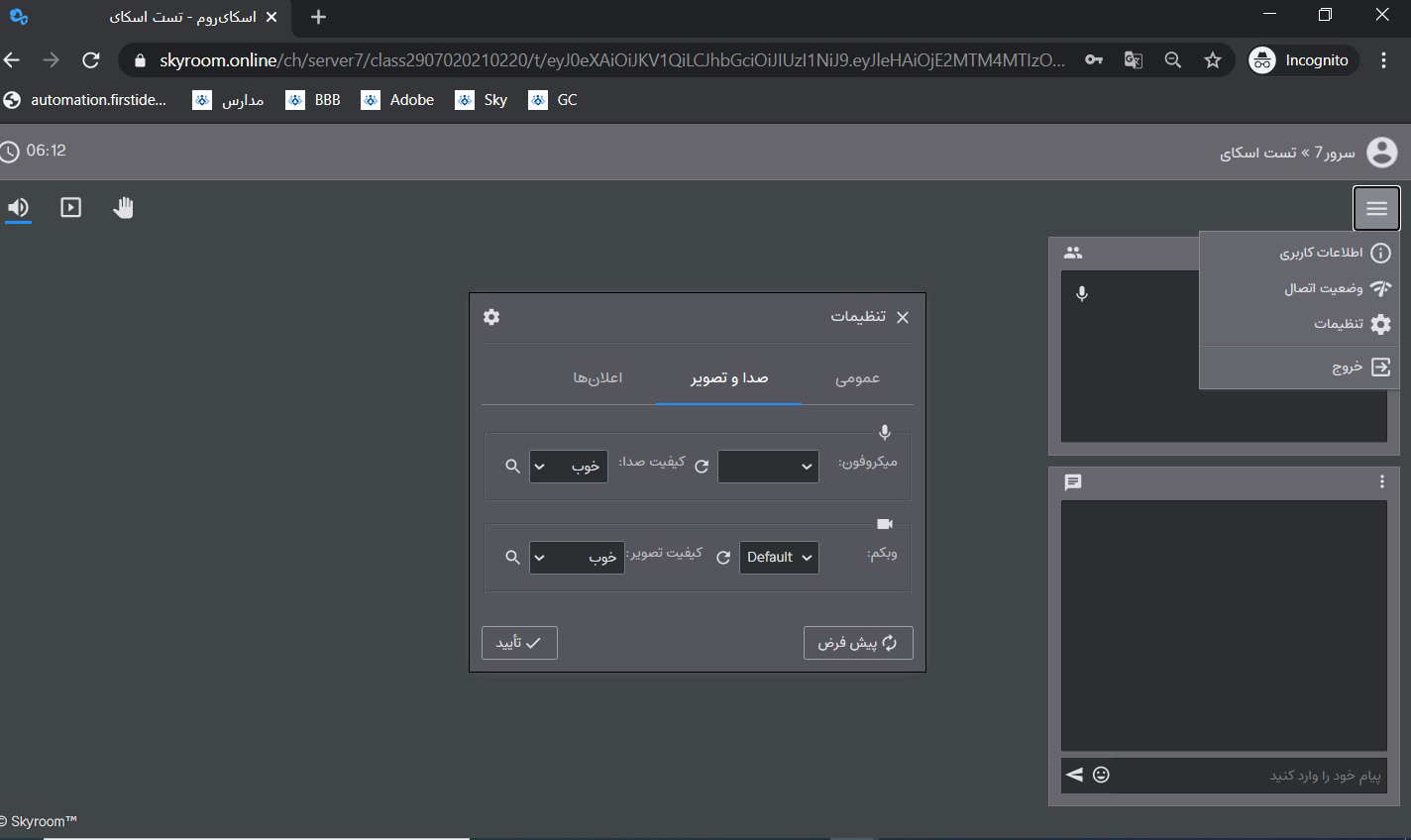This screenshot has width=1411, height=840.
Task: Click the پیش فرض reset button
Action: pos(858,643)
